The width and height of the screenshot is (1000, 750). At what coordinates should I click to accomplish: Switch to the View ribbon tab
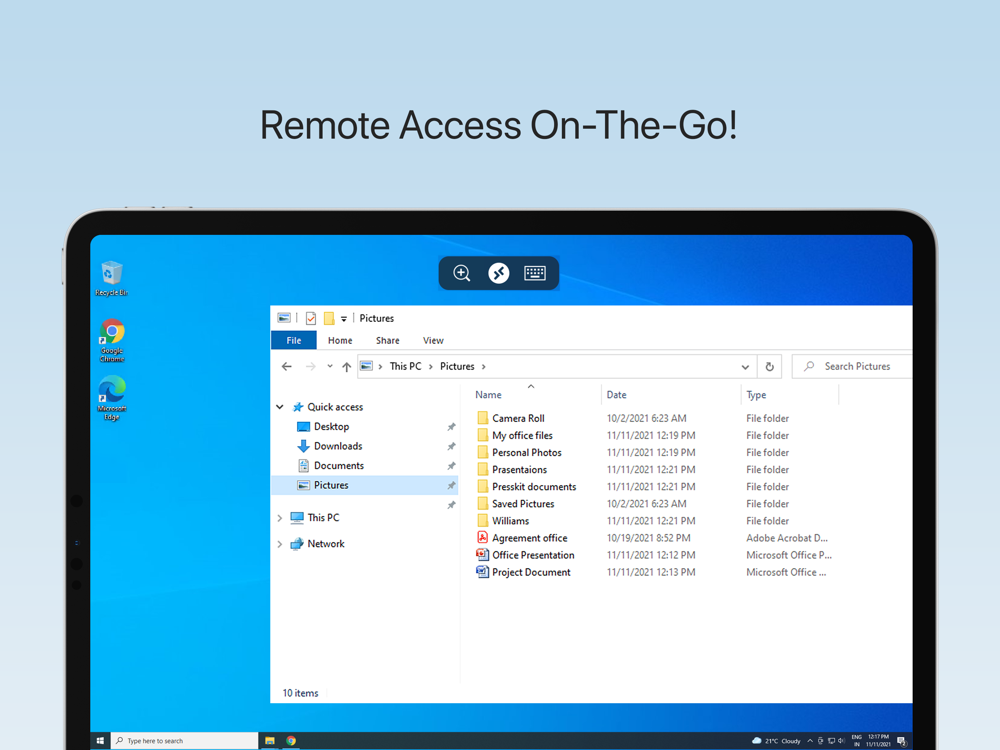pos(433,341)
